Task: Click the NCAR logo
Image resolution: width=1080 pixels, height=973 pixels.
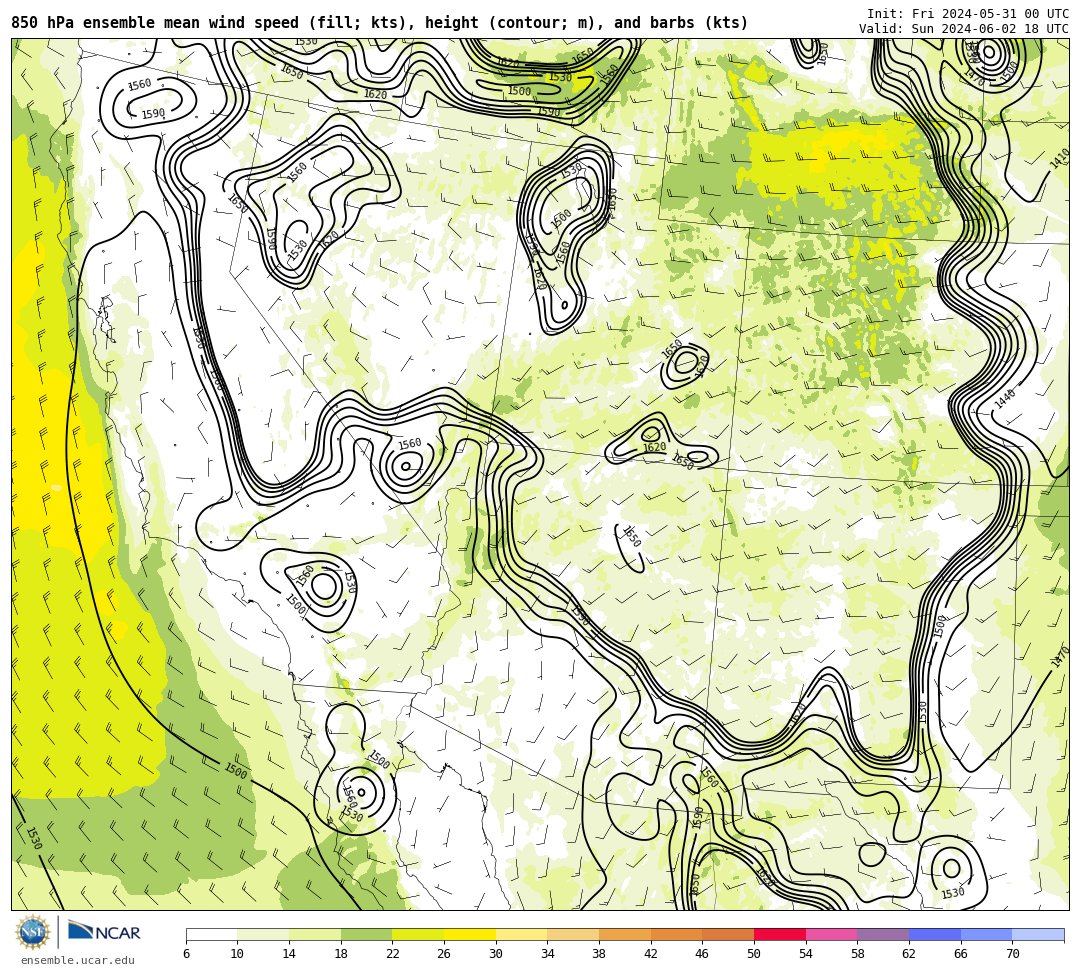Action: (104, 932)
